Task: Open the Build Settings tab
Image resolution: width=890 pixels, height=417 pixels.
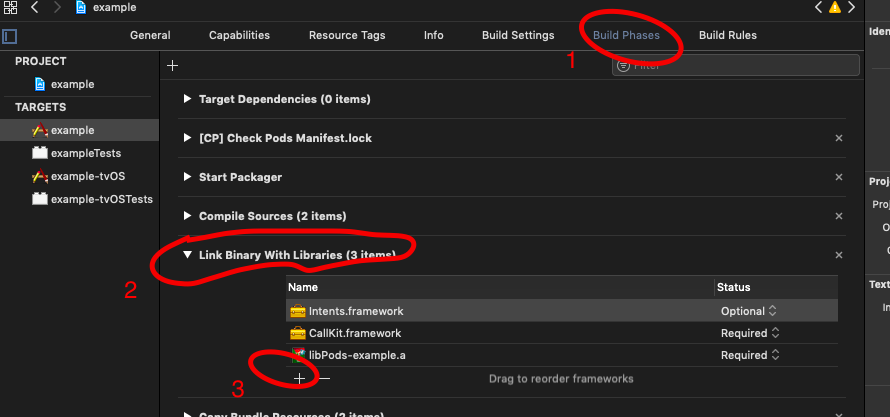Action: point(518,35)
